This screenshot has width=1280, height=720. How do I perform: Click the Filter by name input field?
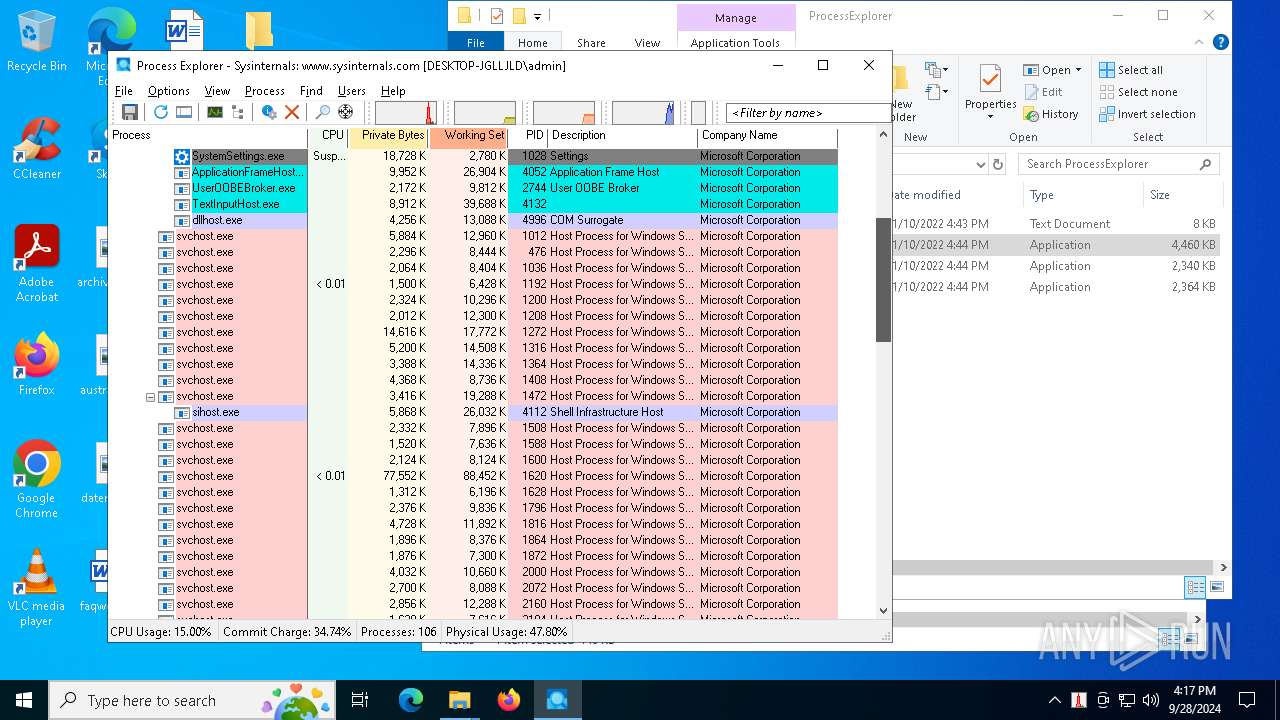807,113
